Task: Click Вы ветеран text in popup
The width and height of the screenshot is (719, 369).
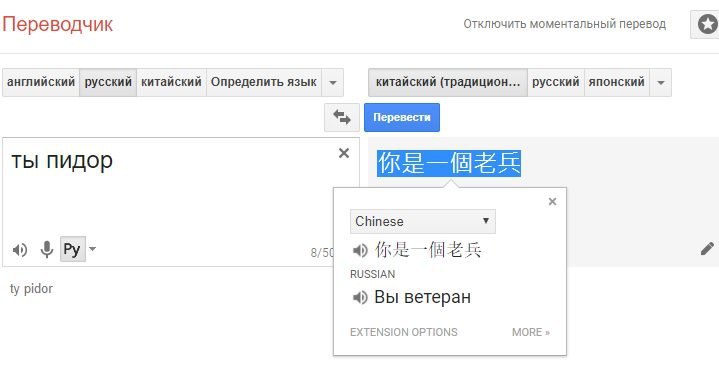Action: coord(422,297)
